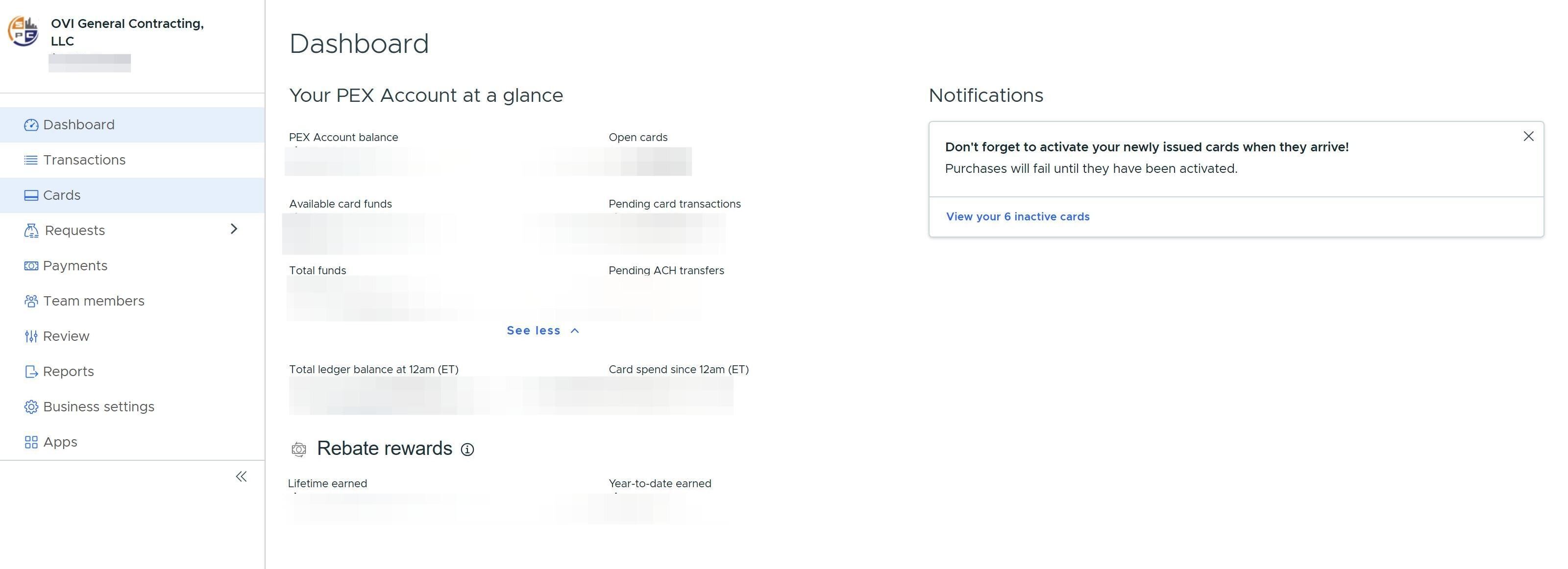This screenshot has height=569, width=1568.
Task: Collapse the sidebar with double chevron
Action: (241, 476)
